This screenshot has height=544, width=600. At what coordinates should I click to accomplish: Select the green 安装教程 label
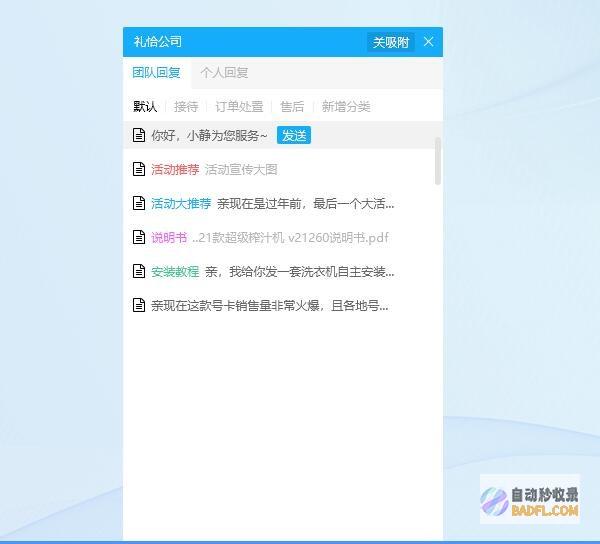point(175,272)
